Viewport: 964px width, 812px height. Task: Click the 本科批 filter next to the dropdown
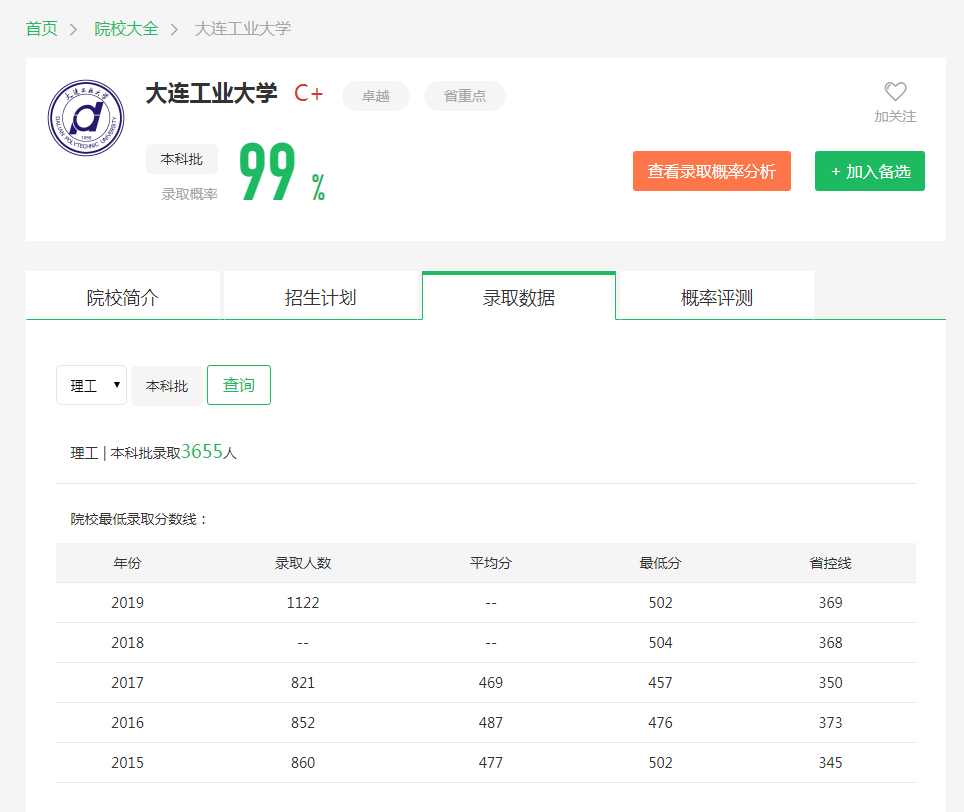(167, 385)
